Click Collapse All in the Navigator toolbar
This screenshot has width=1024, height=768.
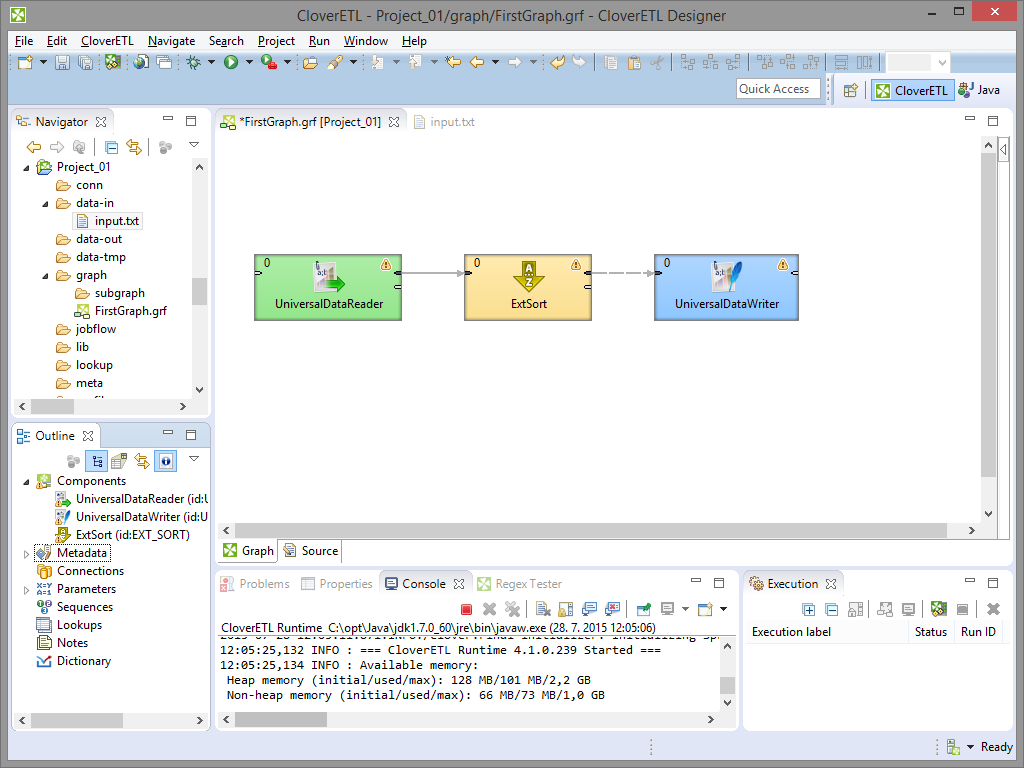tap(112, 147)
